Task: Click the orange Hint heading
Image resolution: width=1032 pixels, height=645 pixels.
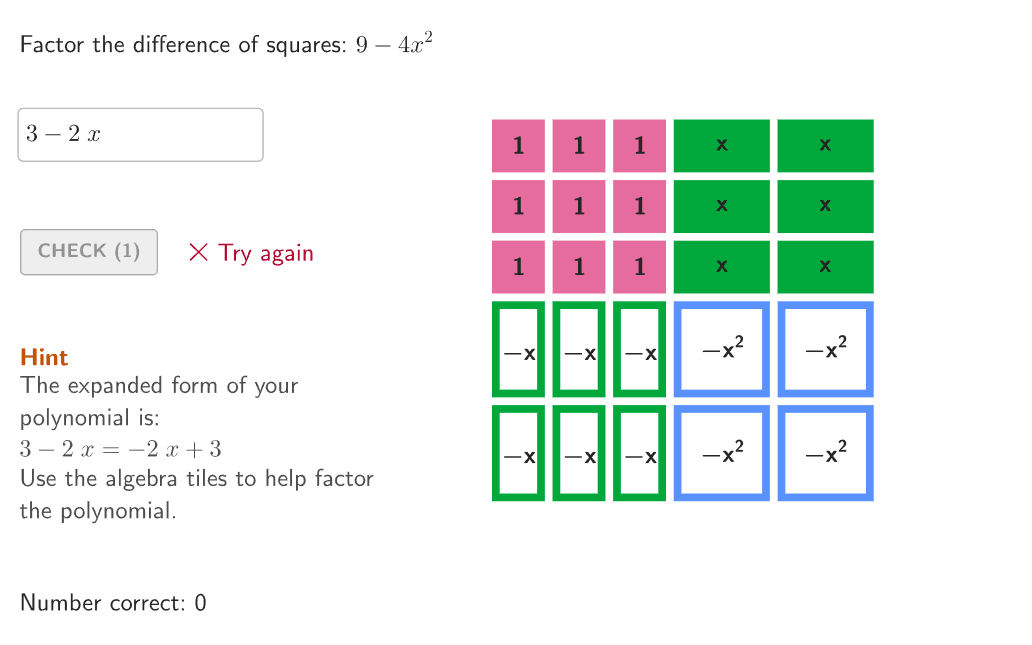Action: pyautogui.click(x=44, y=358)
